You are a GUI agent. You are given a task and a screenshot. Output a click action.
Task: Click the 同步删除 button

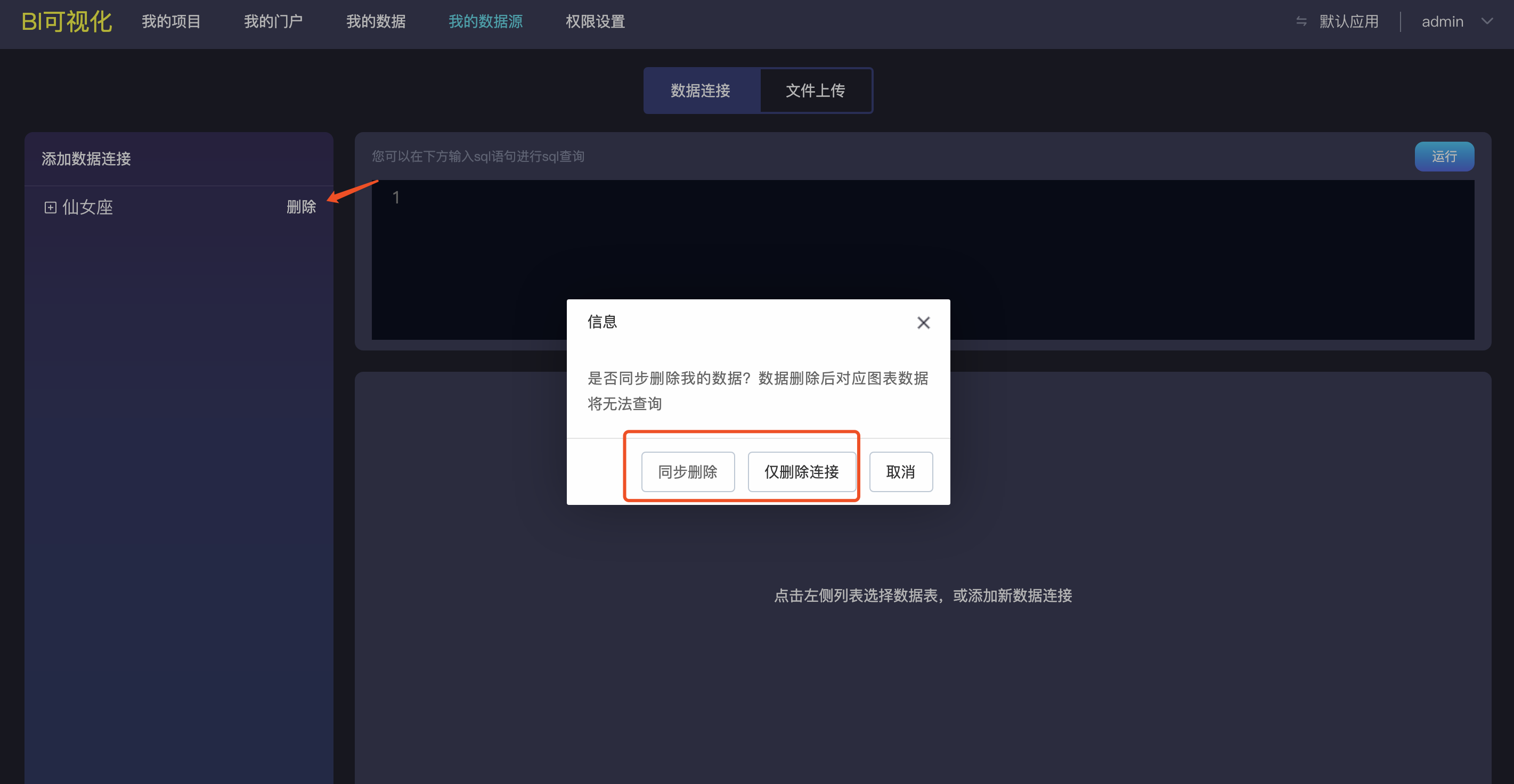pos(688,471)
